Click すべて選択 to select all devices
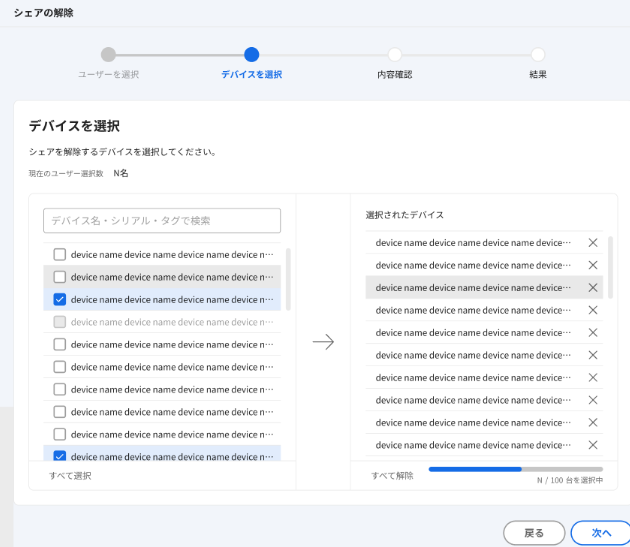Screen dimensions: 630x547 click(x=70, y=476)
